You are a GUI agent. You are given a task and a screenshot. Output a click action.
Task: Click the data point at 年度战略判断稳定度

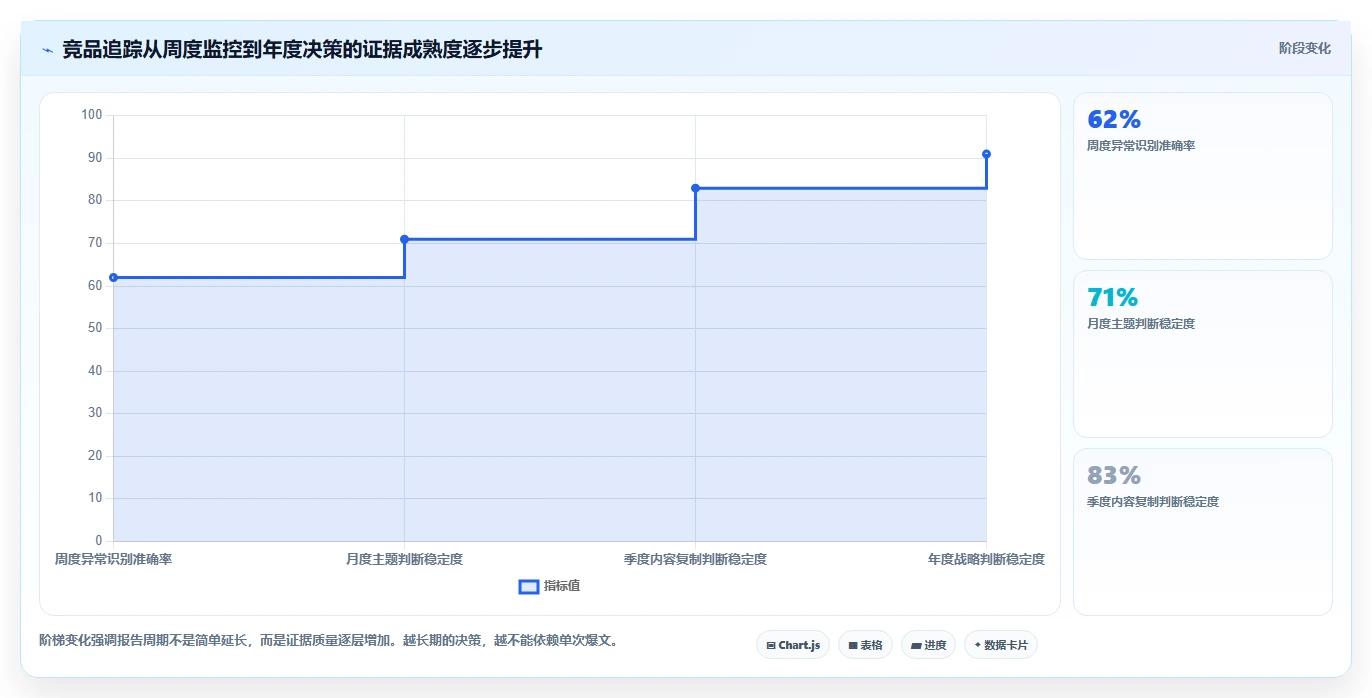click(x=986, y=154)
